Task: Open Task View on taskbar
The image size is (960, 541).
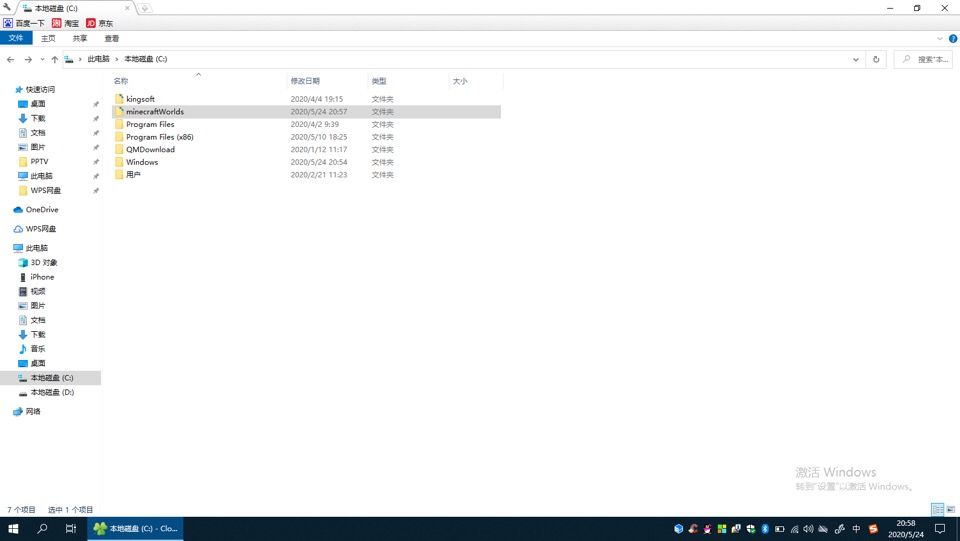Action: [x=71, y=529]
